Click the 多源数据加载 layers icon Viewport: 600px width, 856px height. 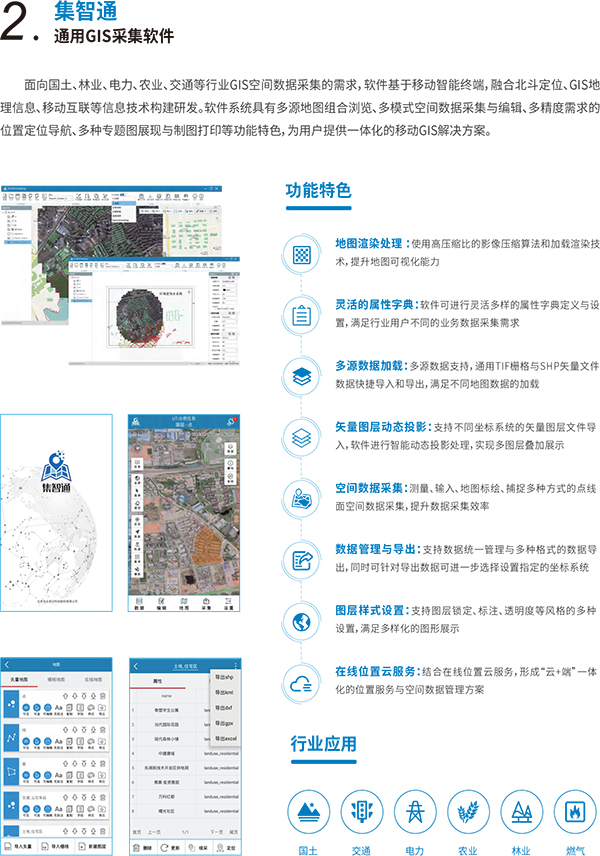tap(300, 376)
